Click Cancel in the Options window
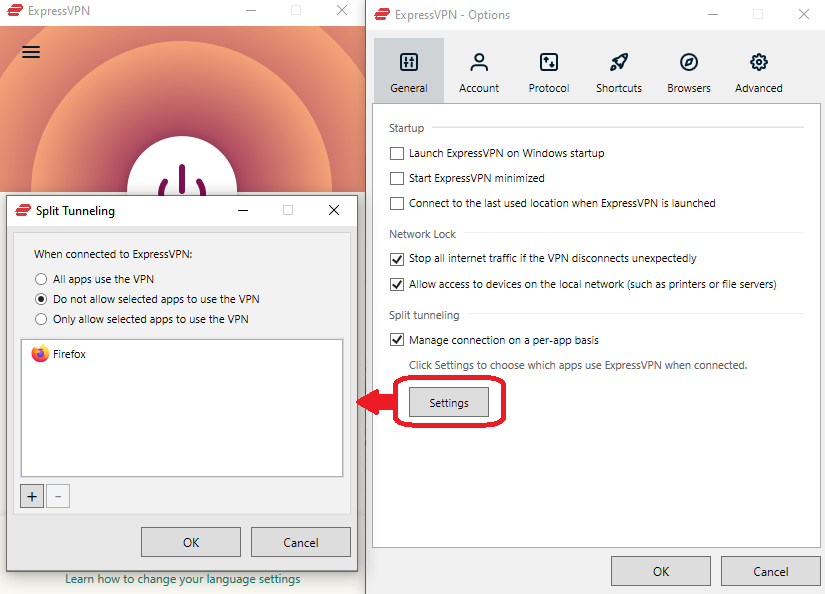This screenshot has height=594, width=825. pyautogui.click(x=771, y=571)
